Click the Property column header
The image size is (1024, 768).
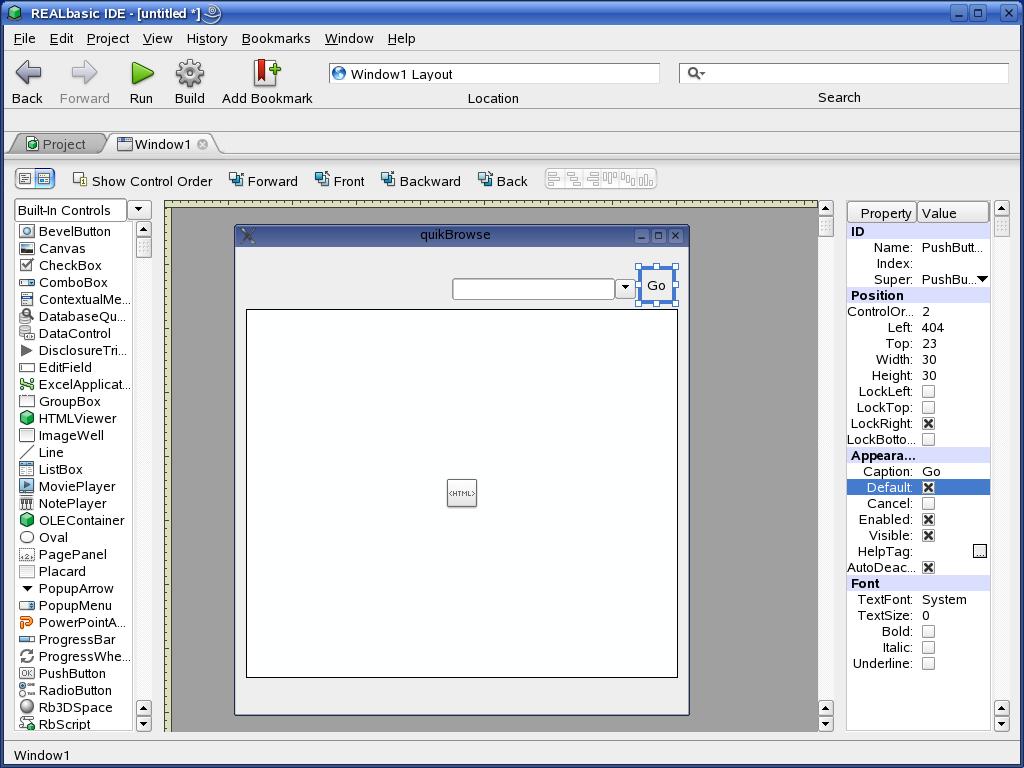pyautogui.click(x=882, y=213)
